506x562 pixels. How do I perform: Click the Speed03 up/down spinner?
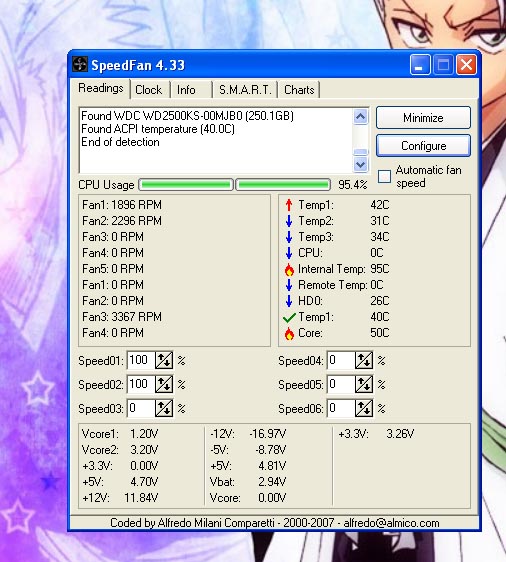coord(164,408)
